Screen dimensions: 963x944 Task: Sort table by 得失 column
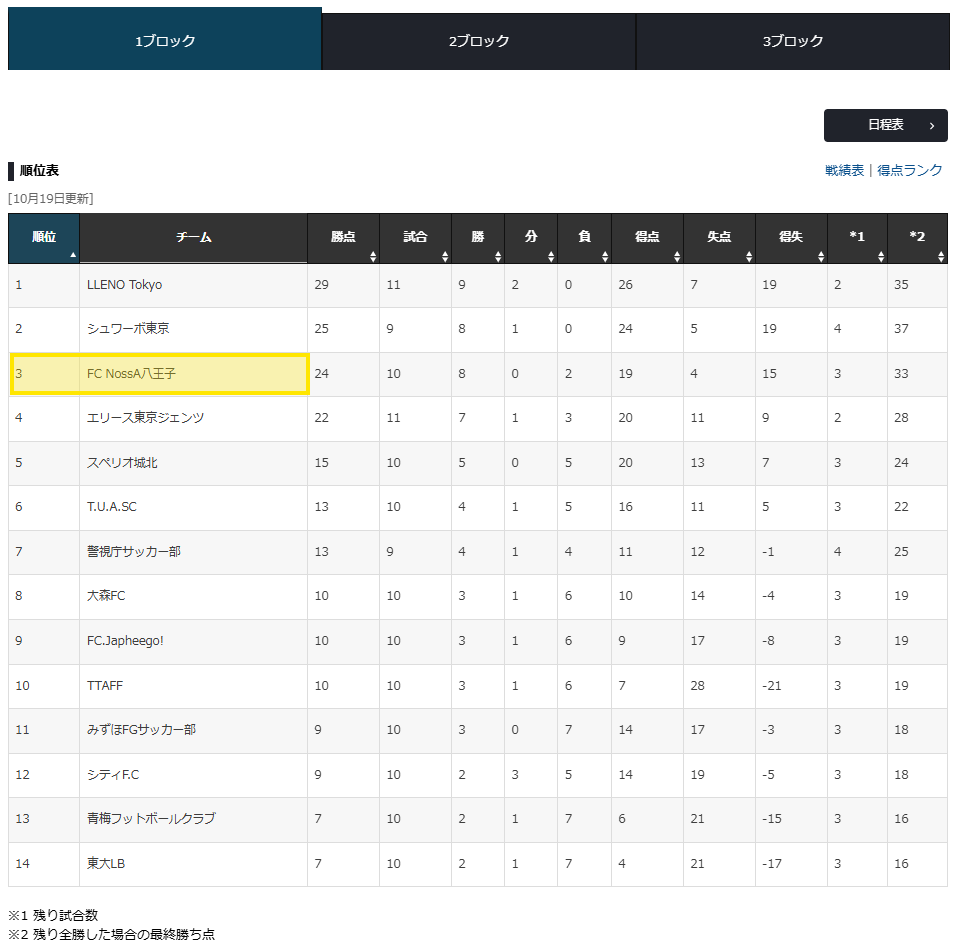click(x=791, y=238)
